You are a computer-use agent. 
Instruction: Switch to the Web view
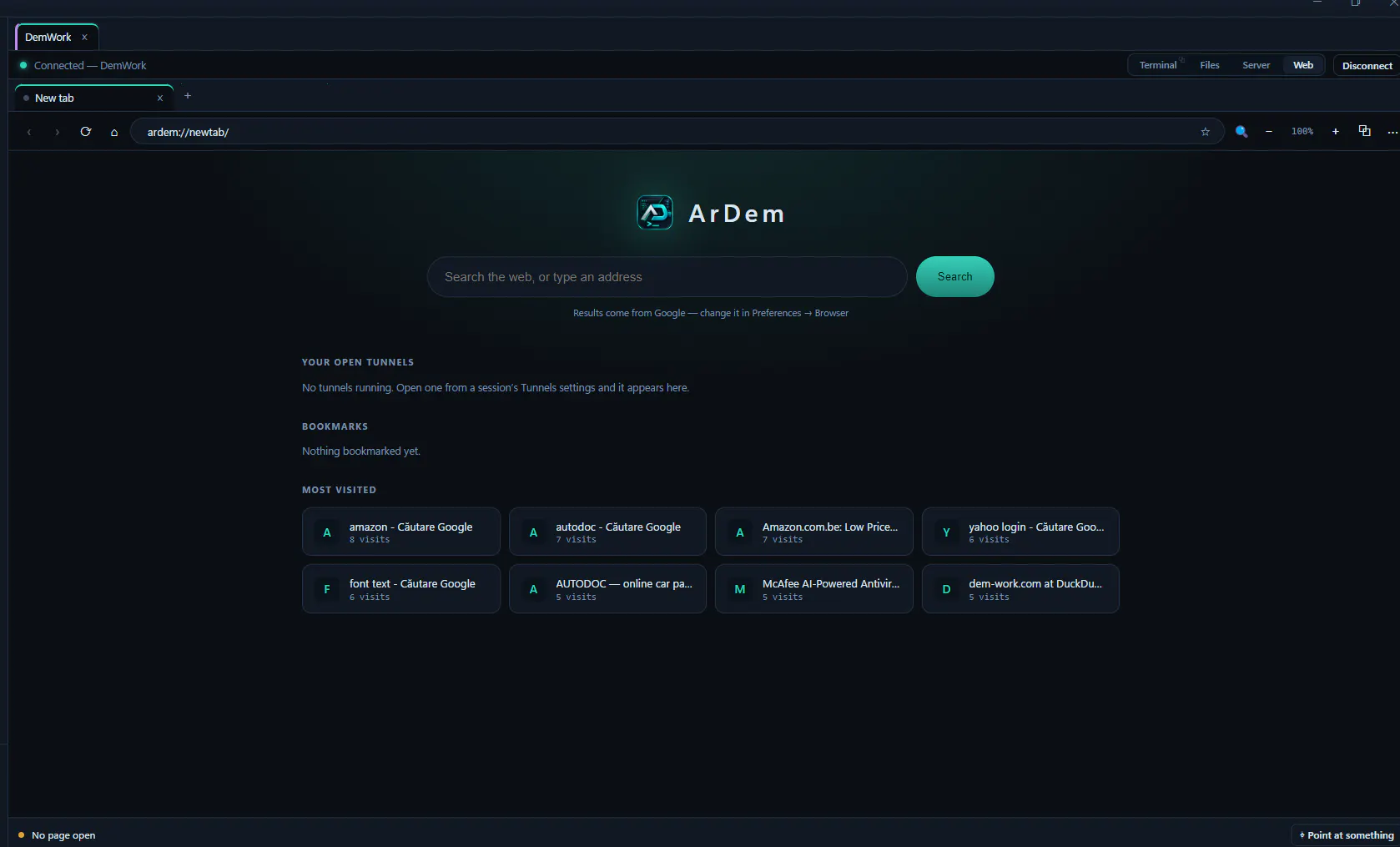tap(1303, 65)
